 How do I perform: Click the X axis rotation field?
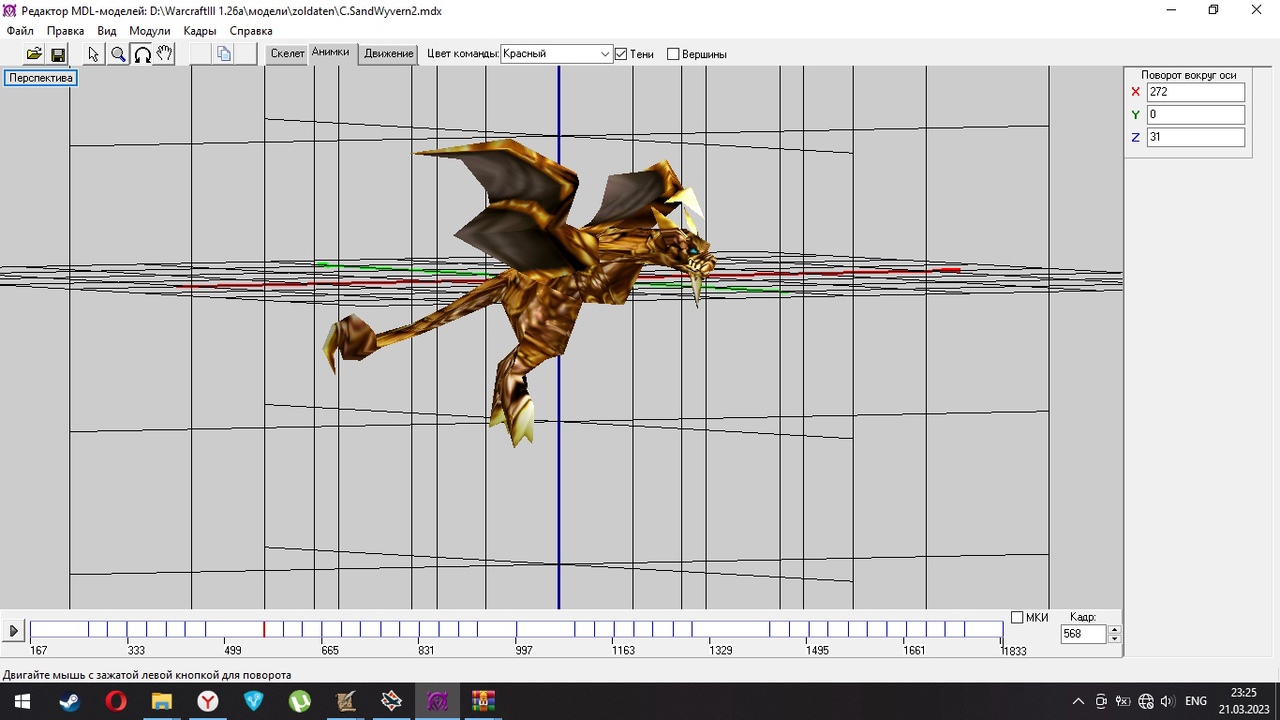click(x=1195, y=92)
